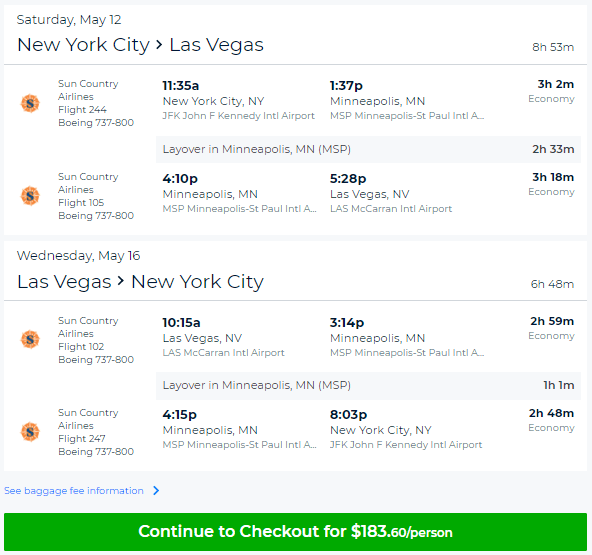The height and width of the screenshot is (555, 592).
Task: Click Sun Country logo for Flight 244
Action: (30, 103)
